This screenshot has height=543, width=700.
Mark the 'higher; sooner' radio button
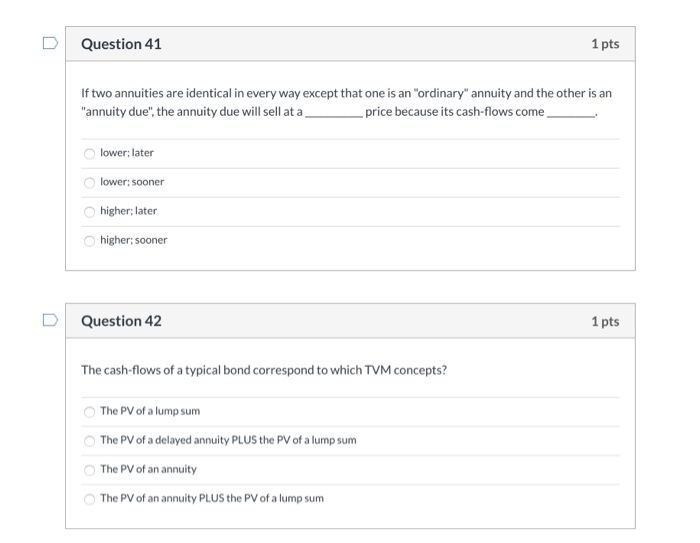[89, 240]
